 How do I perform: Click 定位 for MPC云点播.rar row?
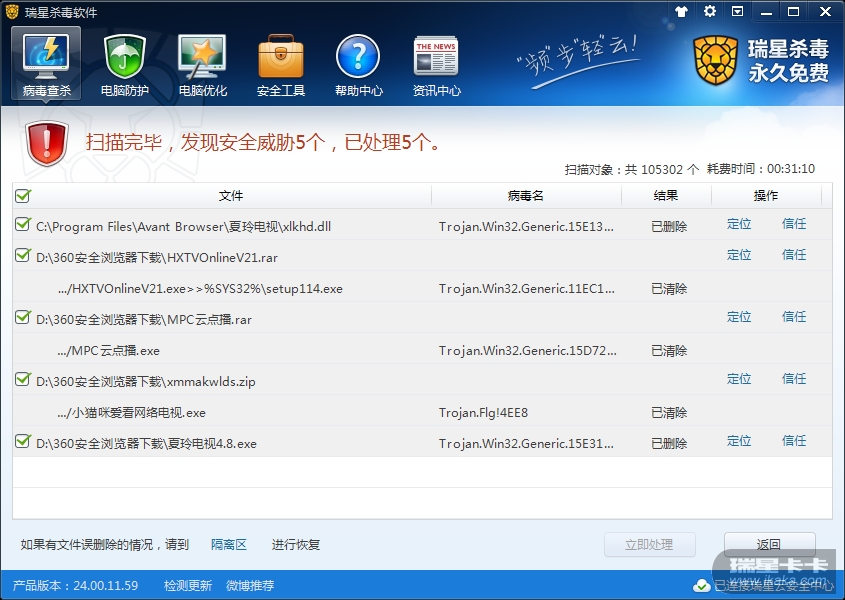pos(739,316)
